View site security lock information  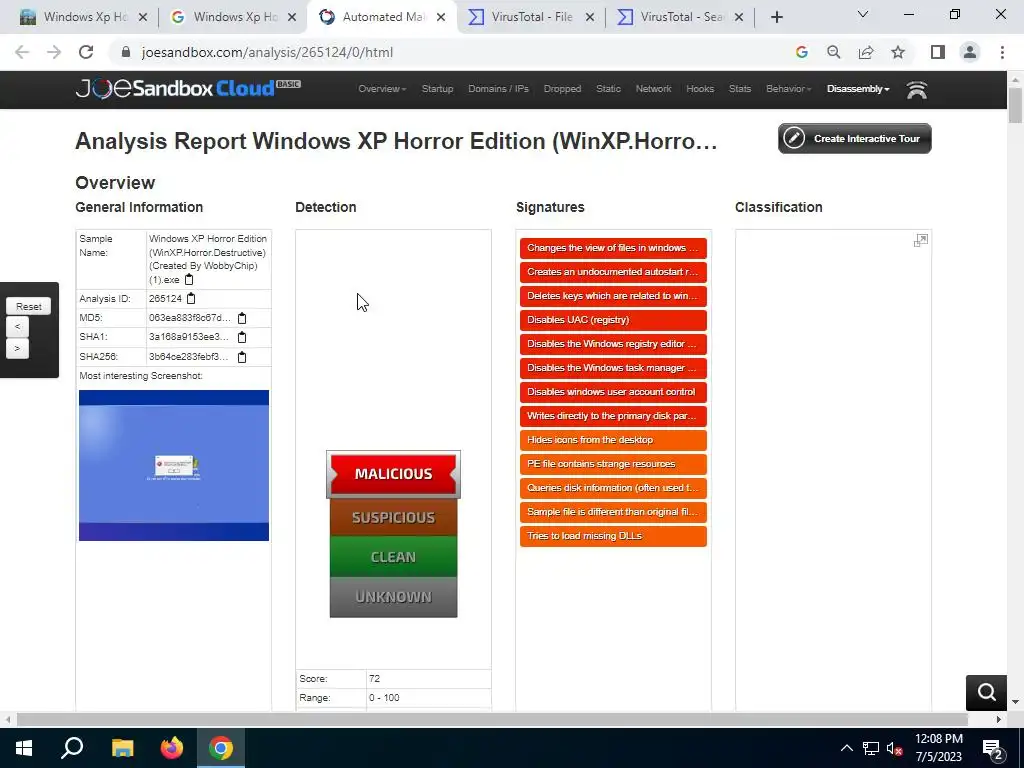tap(126, 52)
